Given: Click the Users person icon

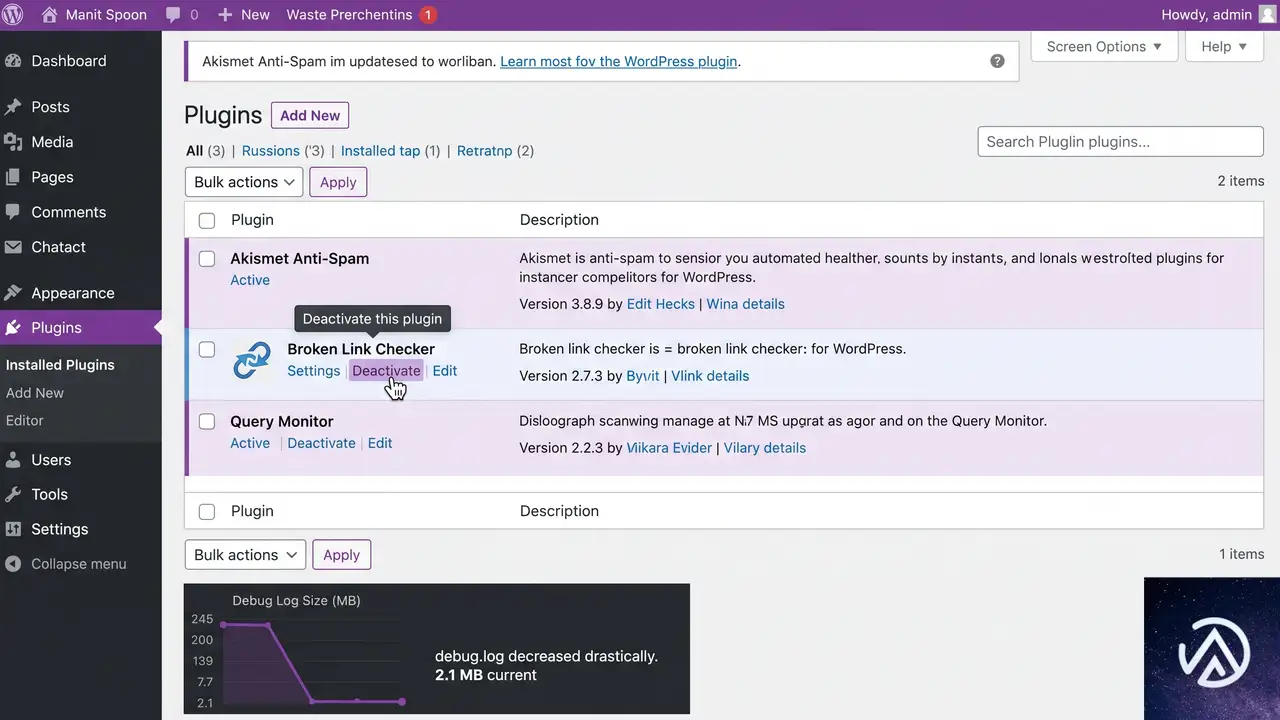Looking at the screenshot, I should 13,460.
